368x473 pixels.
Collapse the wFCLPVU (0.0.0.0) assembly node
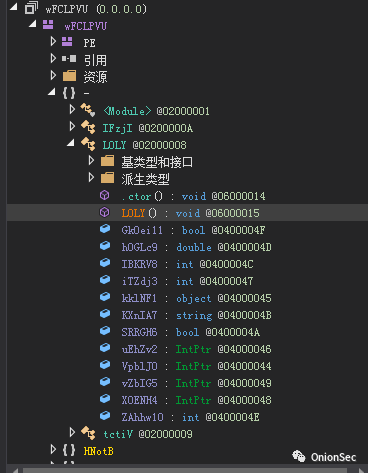pyautogui.click(x=14, y=7)
